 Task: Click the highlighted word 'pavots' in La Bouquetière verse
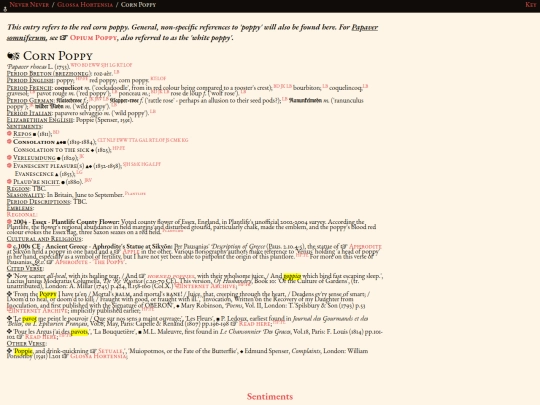(80, 332)
